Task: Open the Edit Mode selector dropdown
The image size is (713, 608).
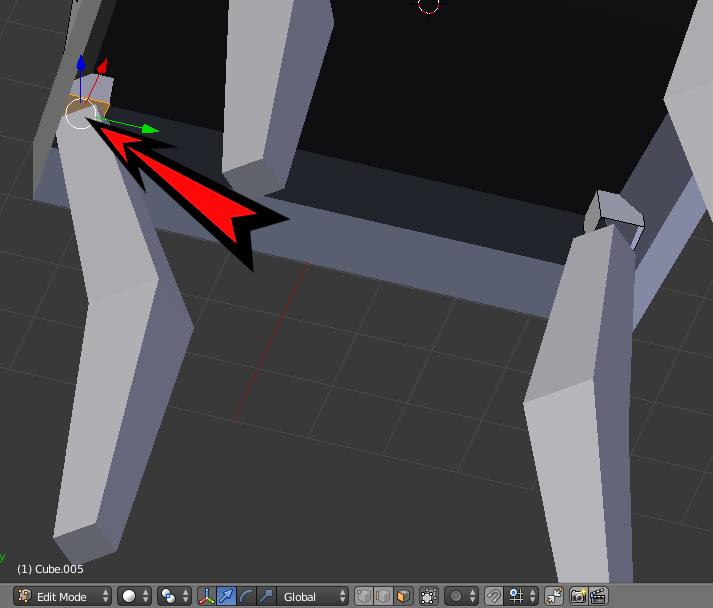Action: point(62,596)
